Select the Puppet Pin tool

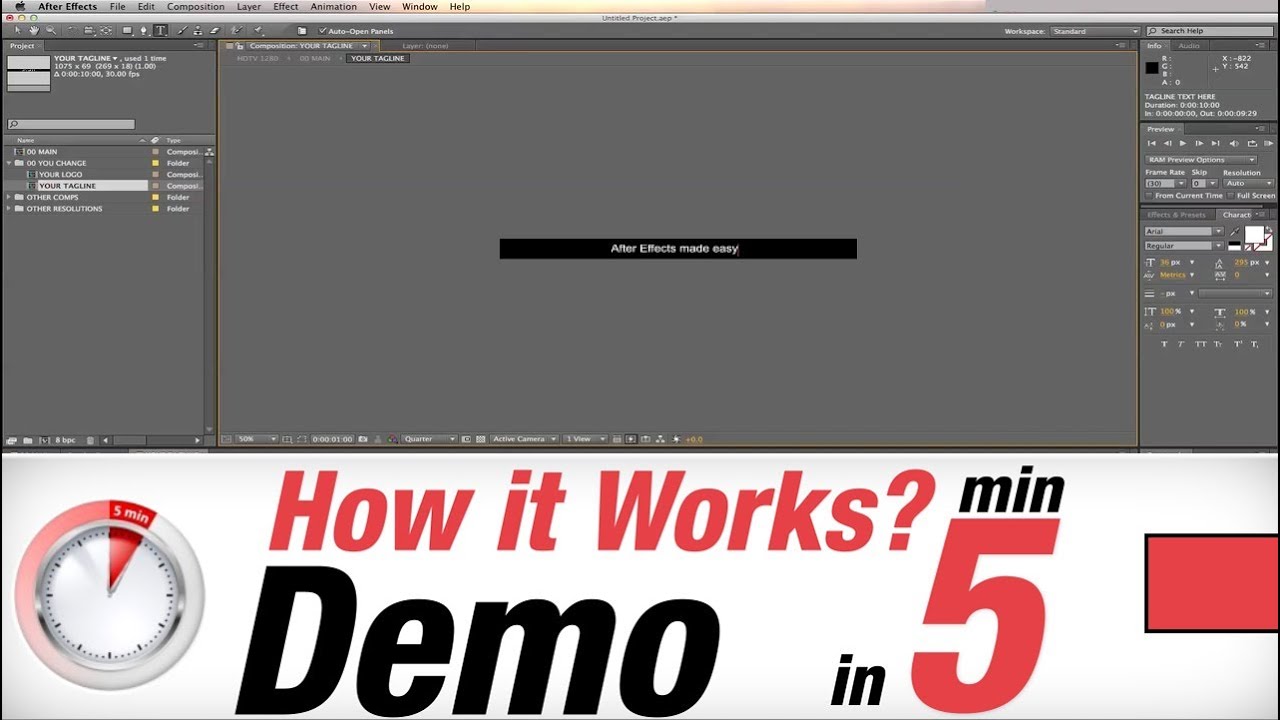[259, 30]
